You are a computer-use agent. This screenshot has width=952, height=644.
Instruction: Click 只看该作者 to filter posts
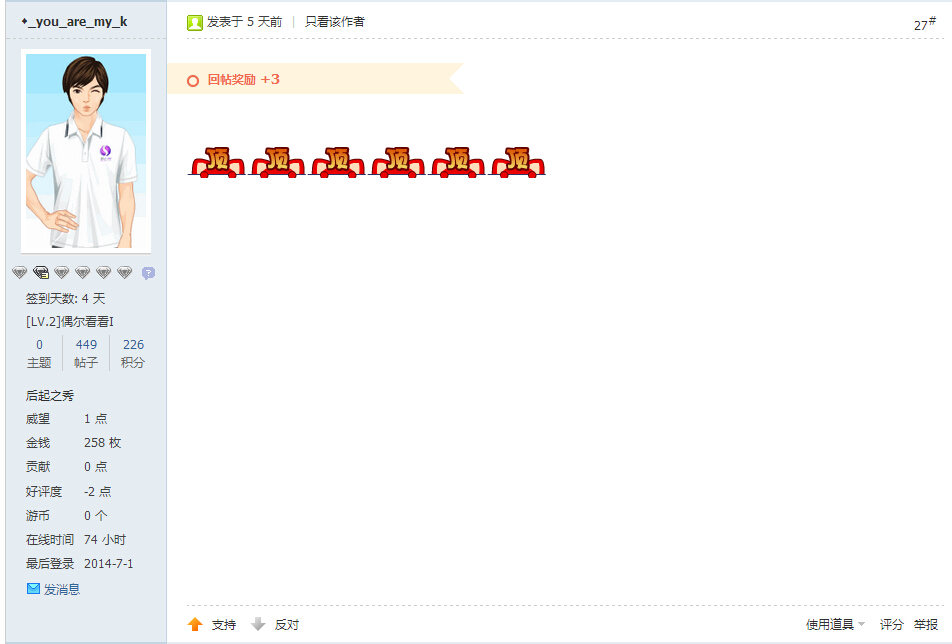click(x=335, y=22)
